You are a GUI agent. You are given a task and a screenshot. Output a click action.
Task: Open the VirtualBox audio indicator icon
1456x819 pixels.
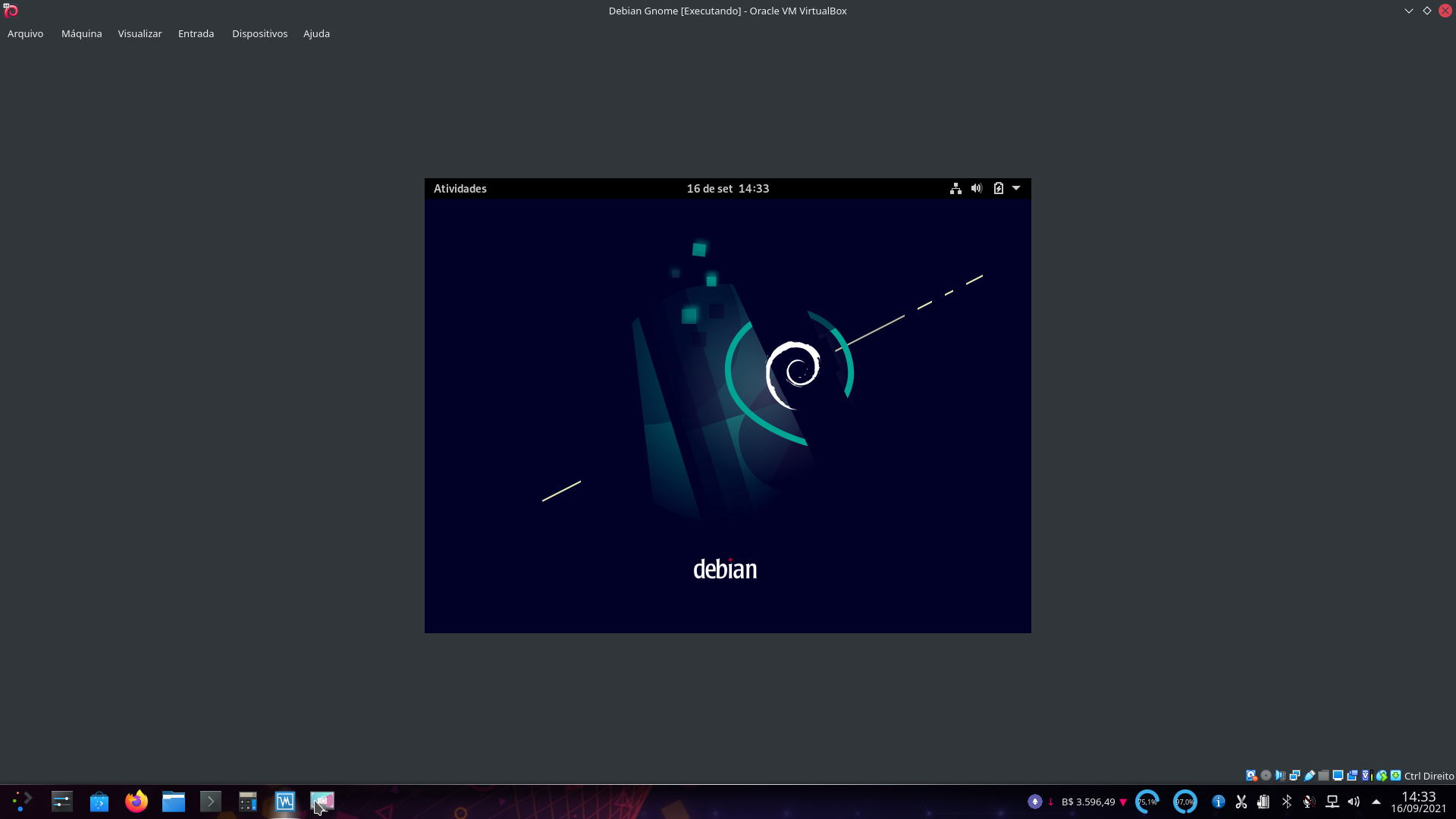click(x=1281, y=776)
